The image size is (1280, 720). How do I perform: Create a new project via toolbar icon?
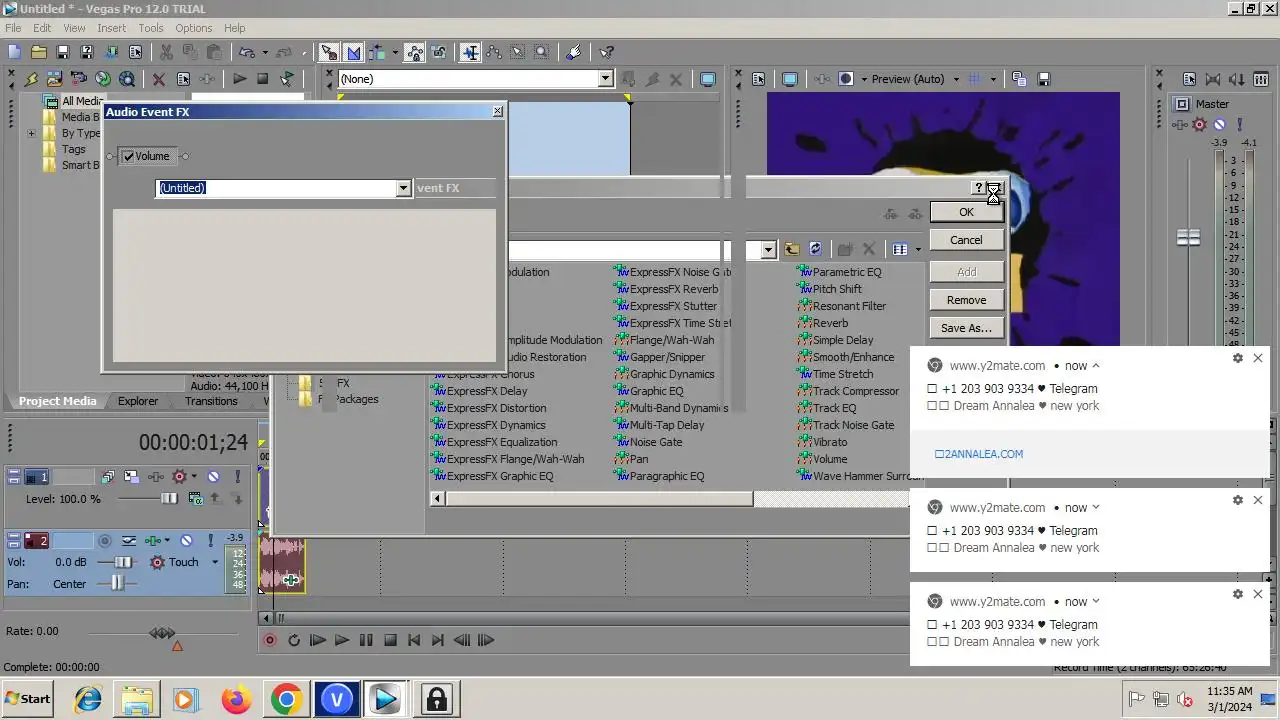14,52
